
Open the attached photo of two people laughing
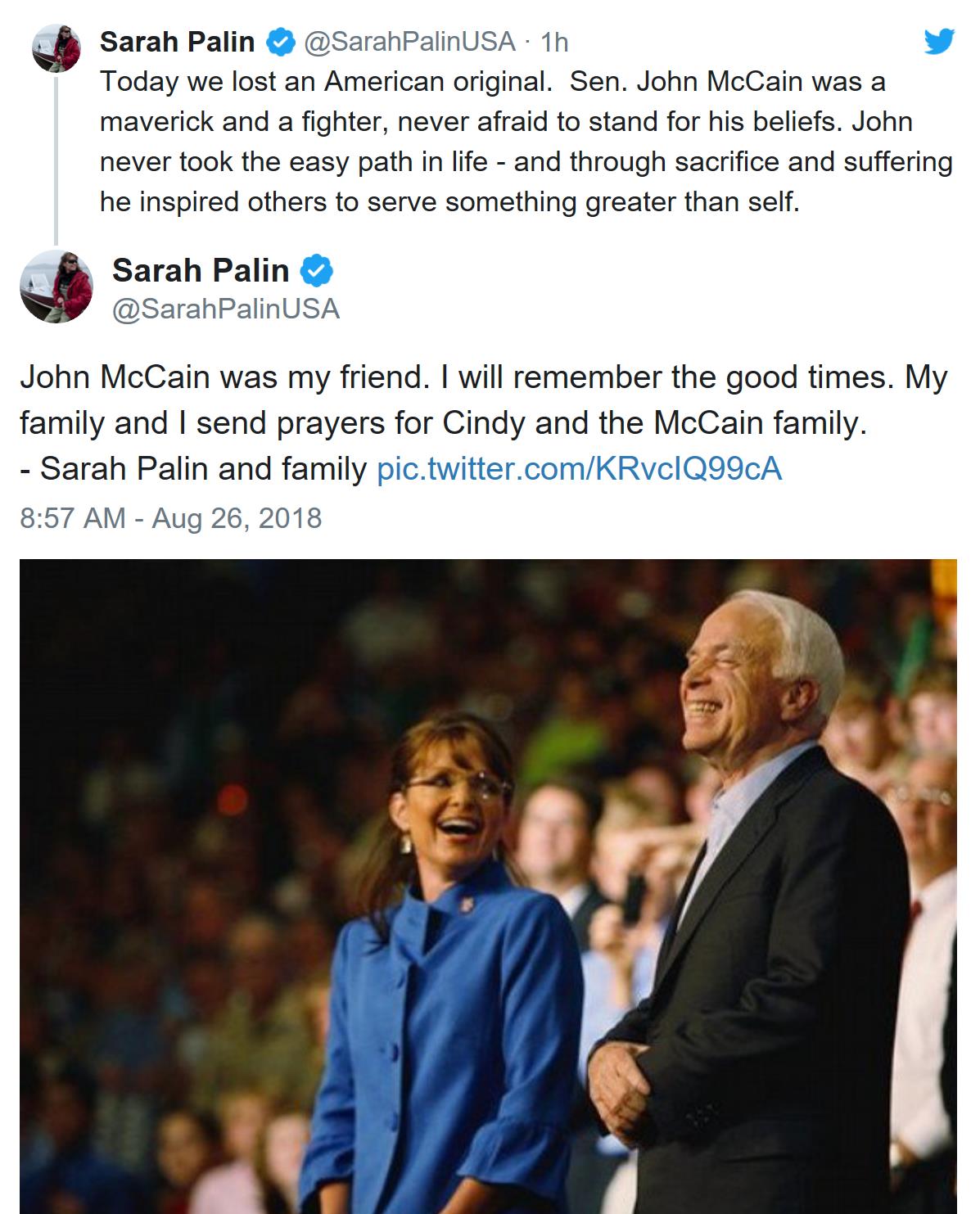pos(488,886)
